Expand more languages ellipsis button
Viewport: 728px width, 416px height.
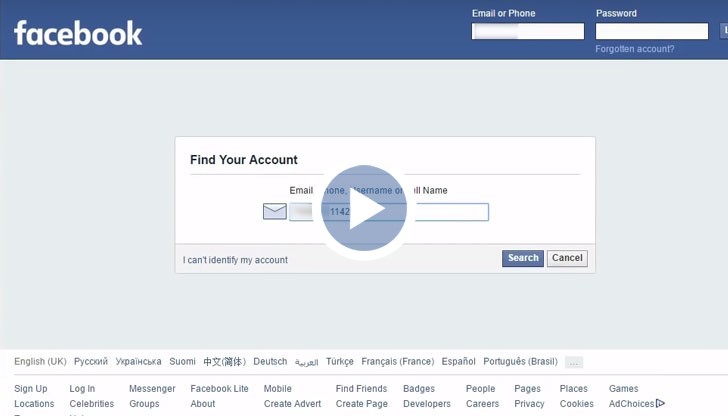click(x=574, y=362)
